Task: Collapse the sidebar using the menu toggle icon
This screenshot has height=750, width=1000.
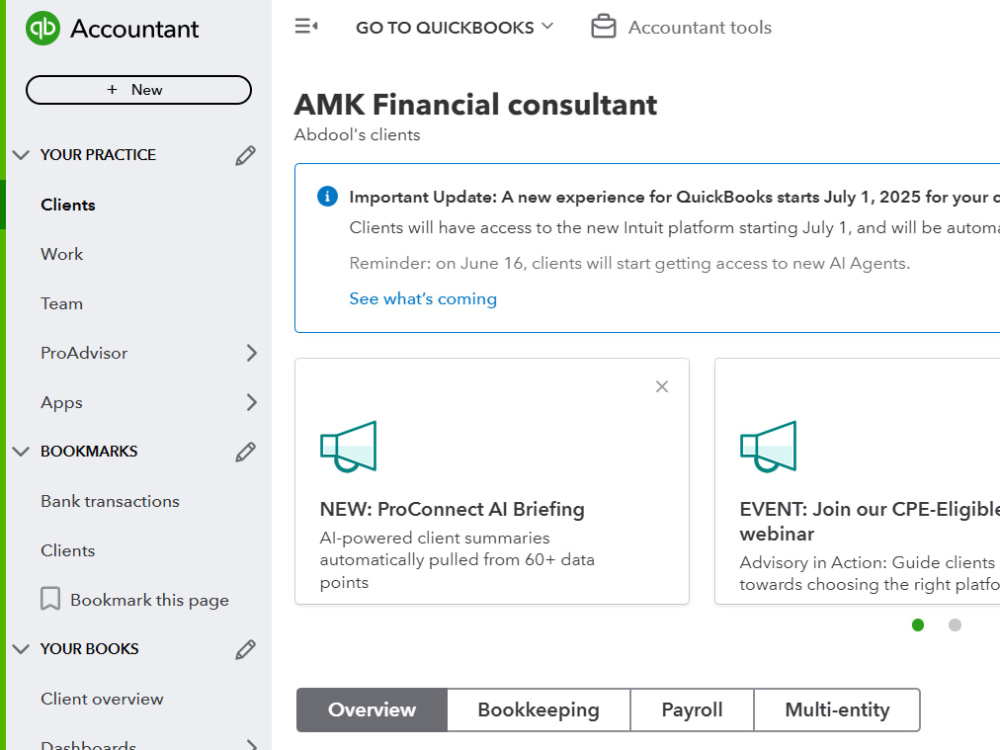Action: coord(306,26)
